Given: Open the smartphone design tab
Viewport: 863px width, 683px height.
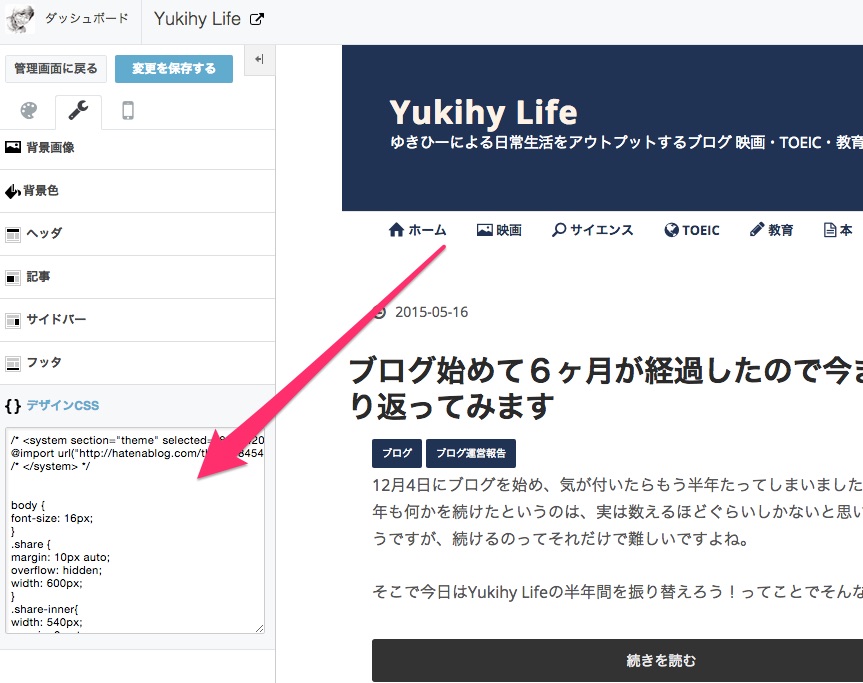Looking at the screenshot, I should (128, 111).
